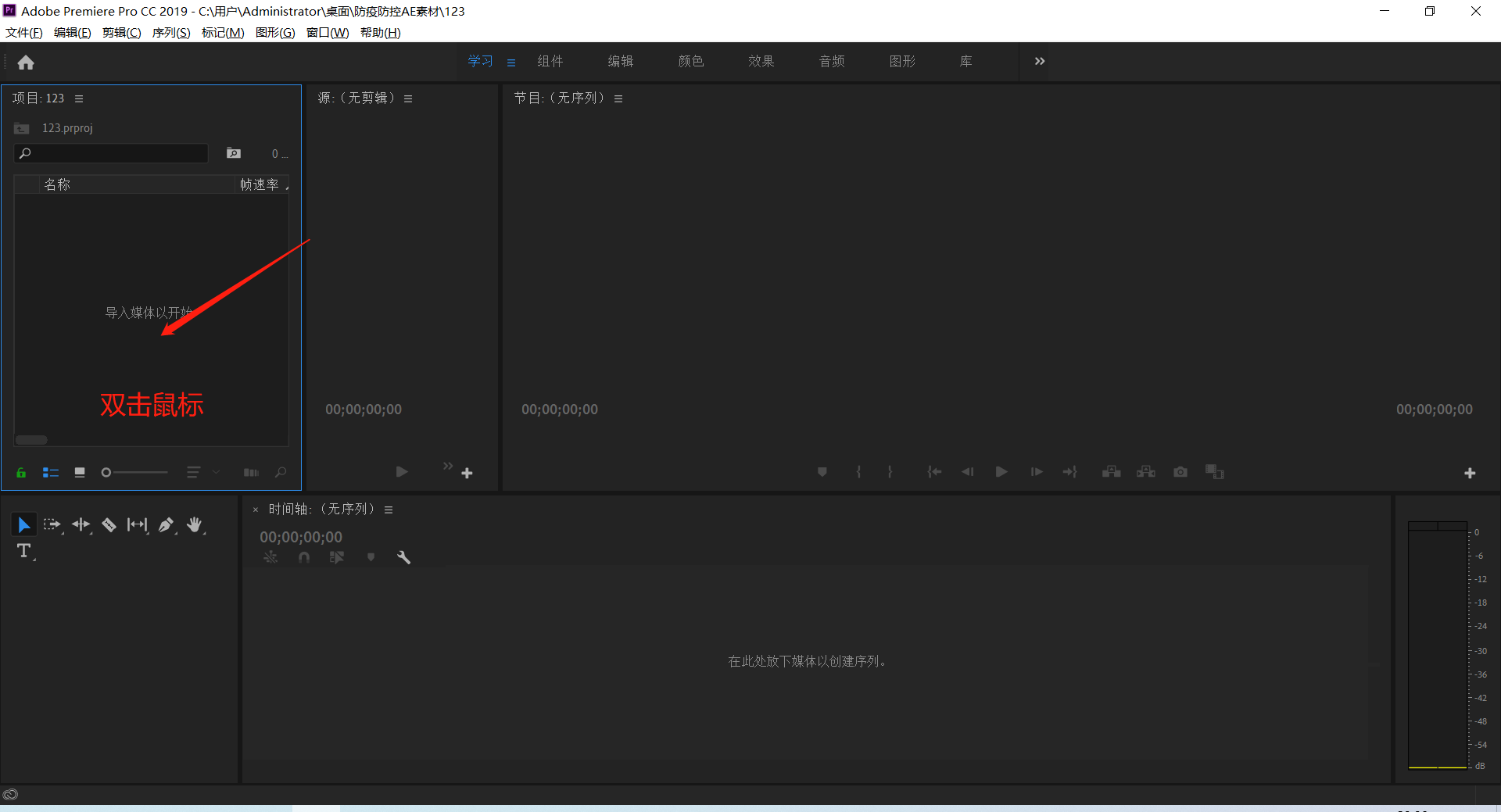This screenshot has width=1501, height=812.
Task: Play in the Program monitor
Action: [x=1001, y=472]
